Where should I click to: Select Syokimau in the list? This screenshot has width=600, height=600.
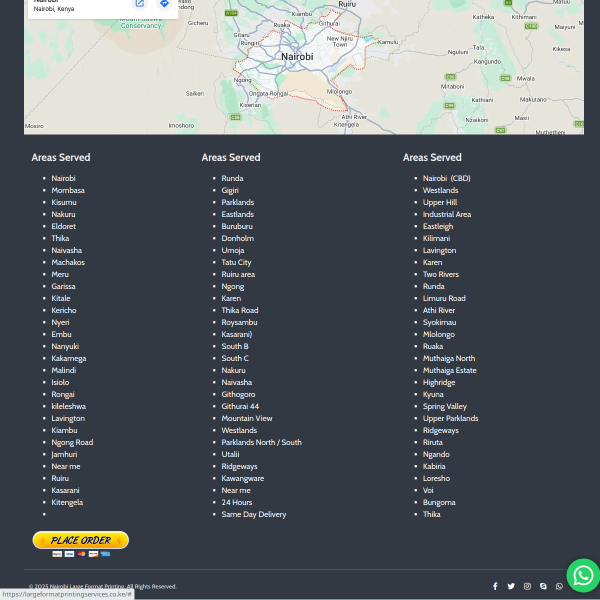440,322
